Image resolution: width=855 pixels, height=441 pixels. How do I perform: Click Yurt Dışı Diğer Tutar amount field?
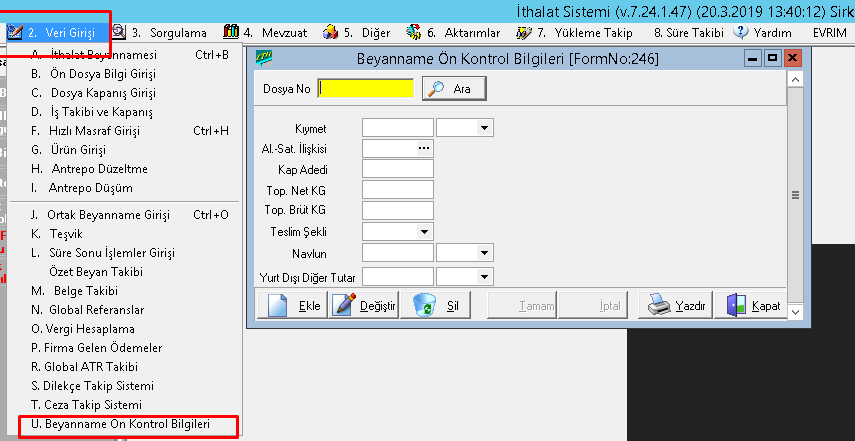coord(398,277)
